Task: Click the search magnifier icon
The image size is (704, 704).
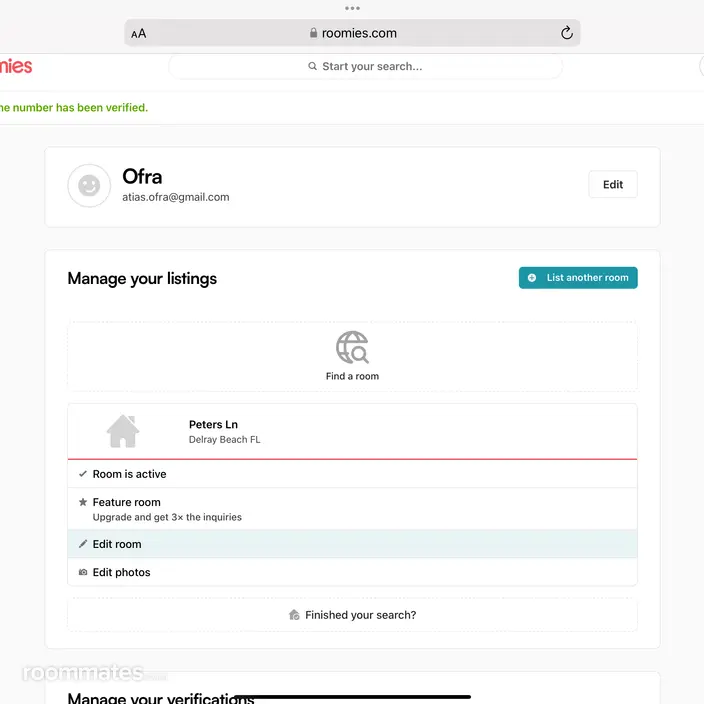Action: click(x=312, y=66)
